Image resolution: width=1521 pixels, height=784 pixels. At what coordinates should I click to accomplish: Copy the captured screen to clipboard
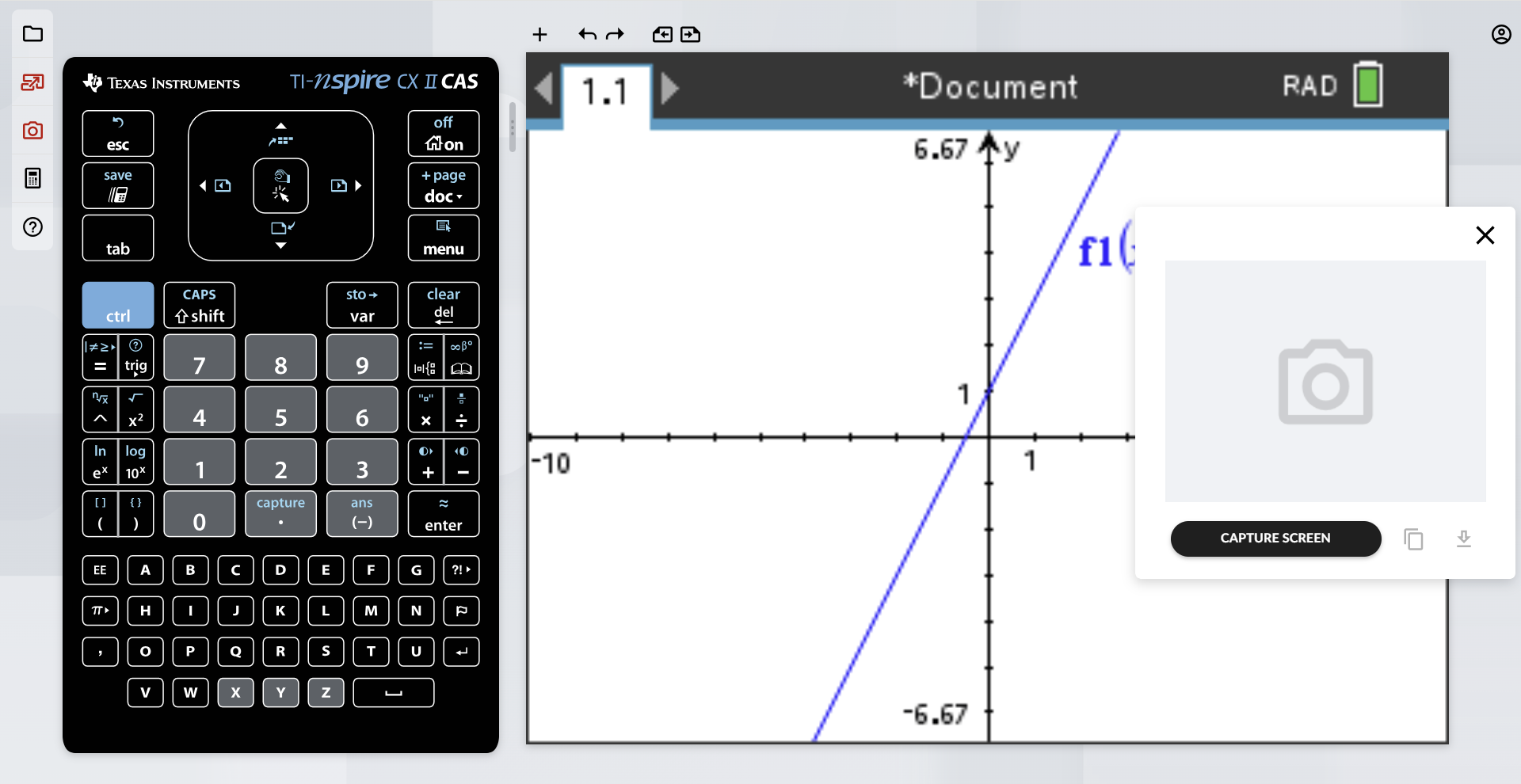pos(1414,539)
